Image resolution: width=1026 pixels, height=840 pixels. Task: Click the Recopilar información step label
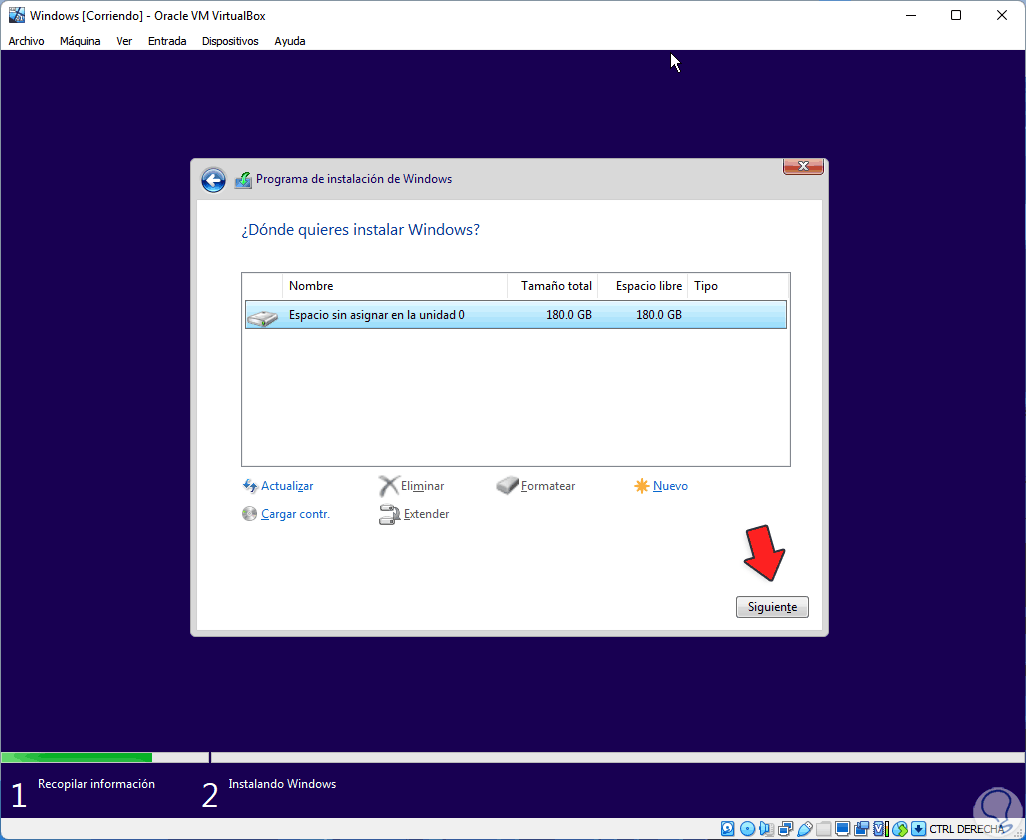coord(96,784)
